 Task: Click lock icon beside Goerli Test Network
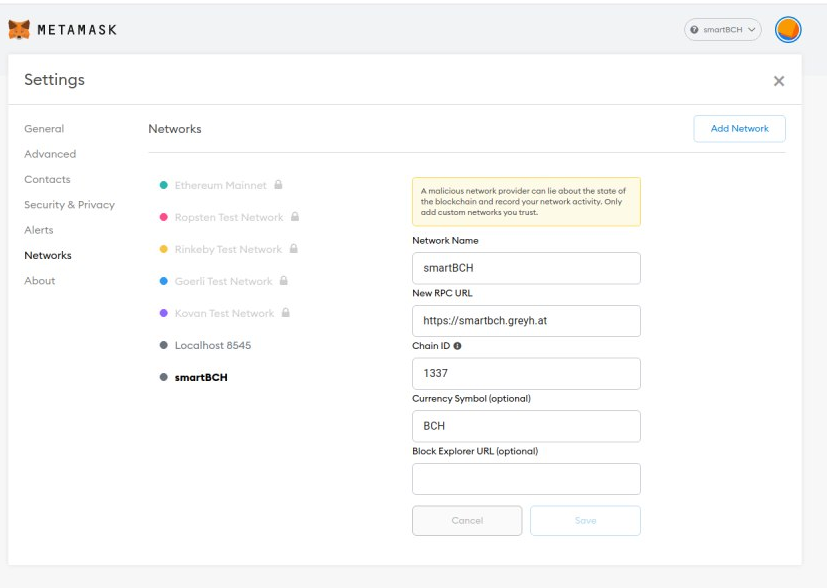[x=284, y=281]
